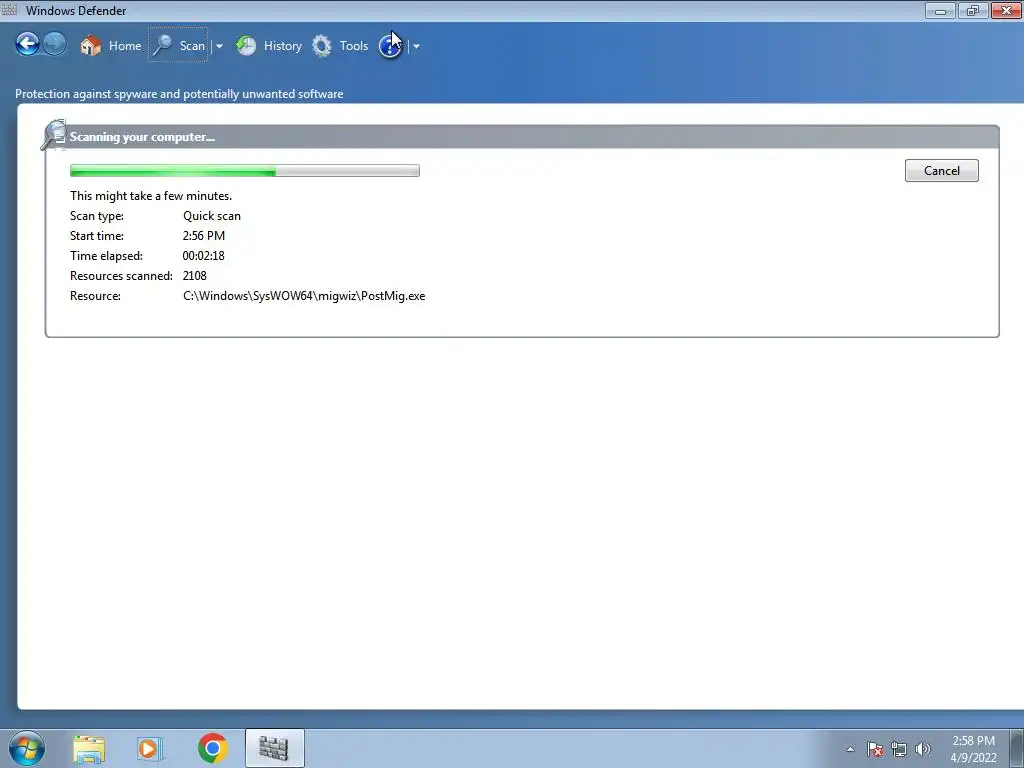Click the scanning magnifier icon in header
The height and width of the screenshot is (768, 1024).
[54, 135]
